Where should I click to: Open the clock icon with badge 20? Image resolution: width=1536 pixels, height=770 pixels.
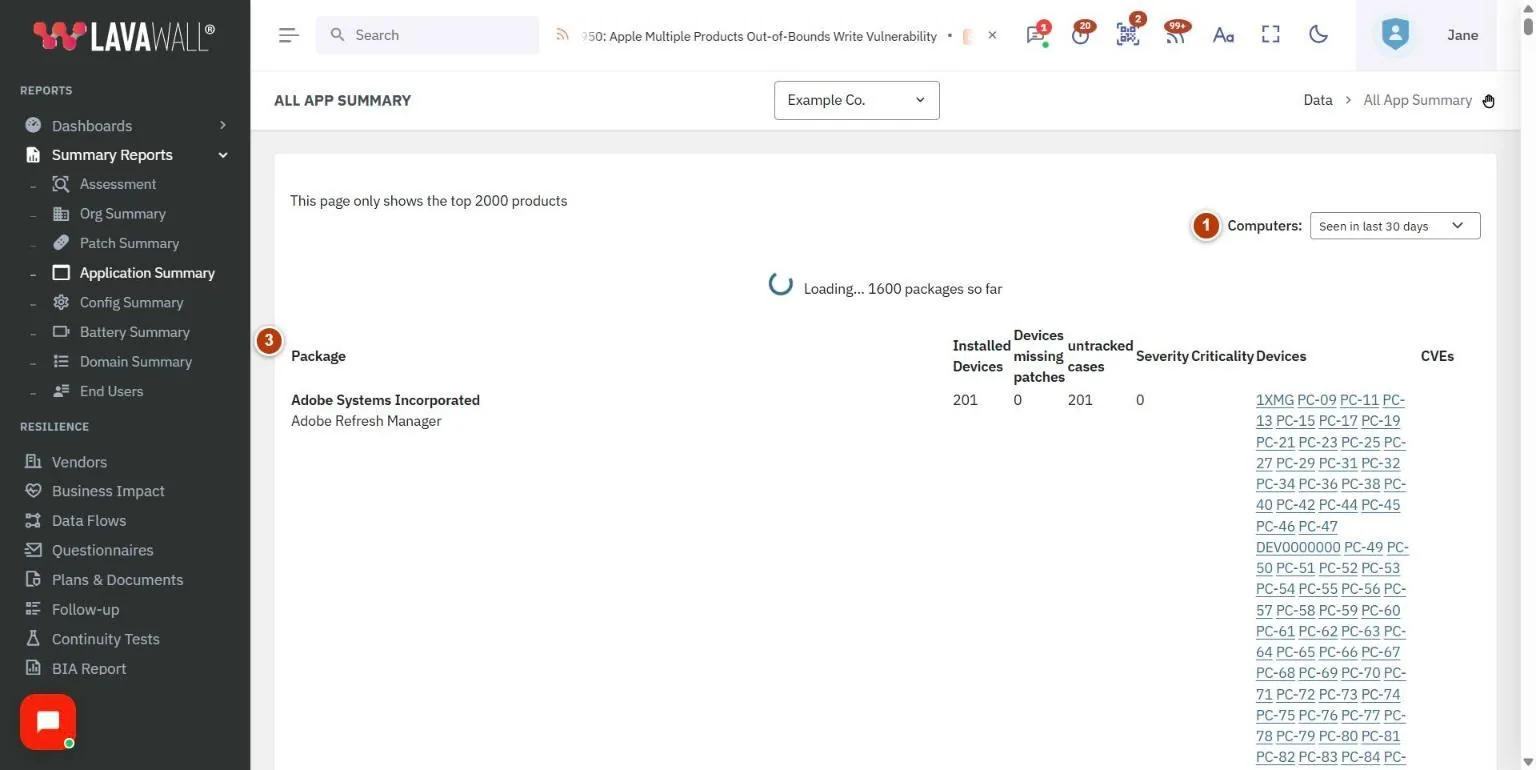(1080, 35)
